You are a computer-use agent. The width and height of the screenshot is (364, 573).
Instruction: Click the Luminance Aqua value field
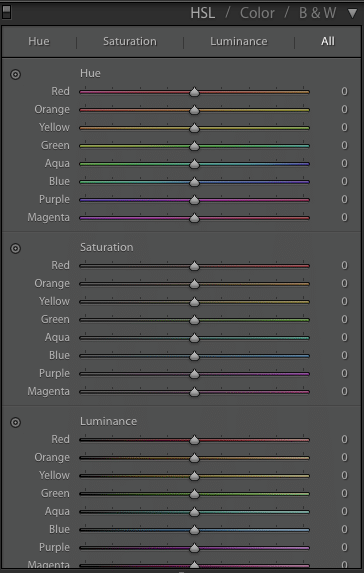(344, 511)
